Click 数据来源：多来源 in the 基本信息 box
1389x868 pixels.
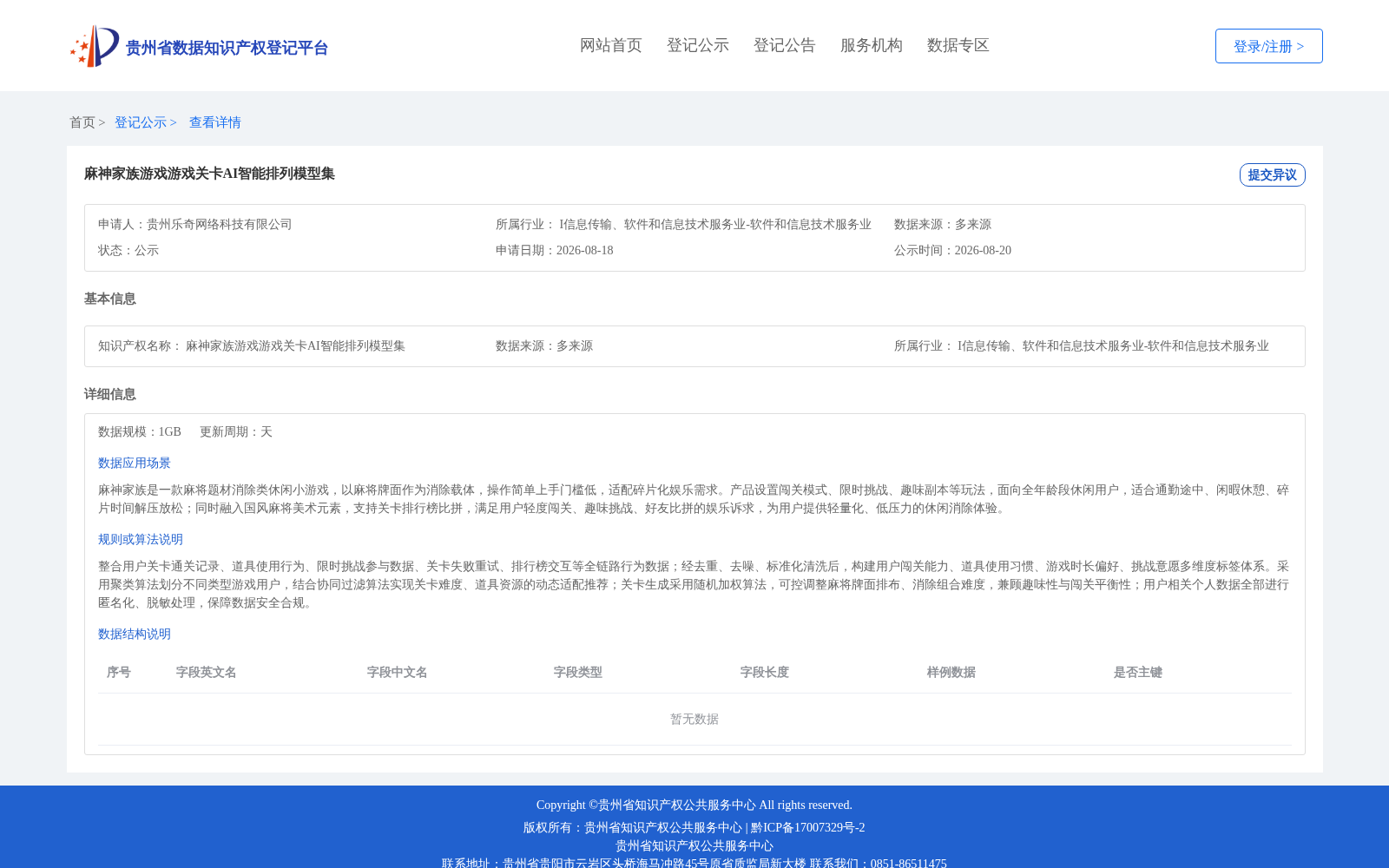coord(544,345)
